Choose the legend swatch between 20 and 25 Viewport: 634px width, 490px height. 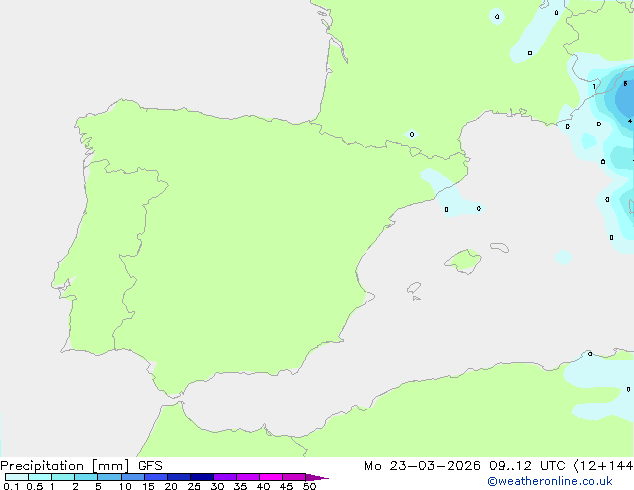pos(179,477)
